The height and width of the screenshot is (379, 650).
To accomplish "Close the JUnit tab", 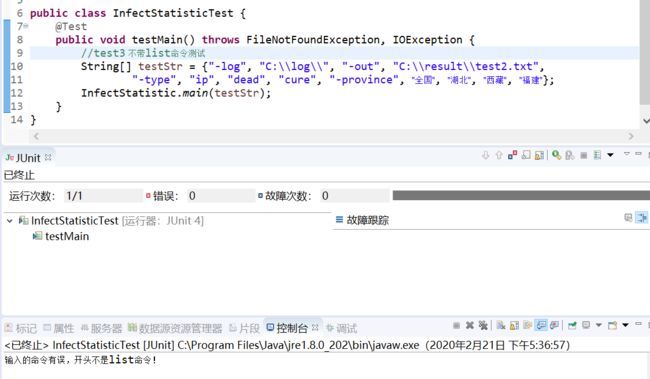I will [48, 157].
